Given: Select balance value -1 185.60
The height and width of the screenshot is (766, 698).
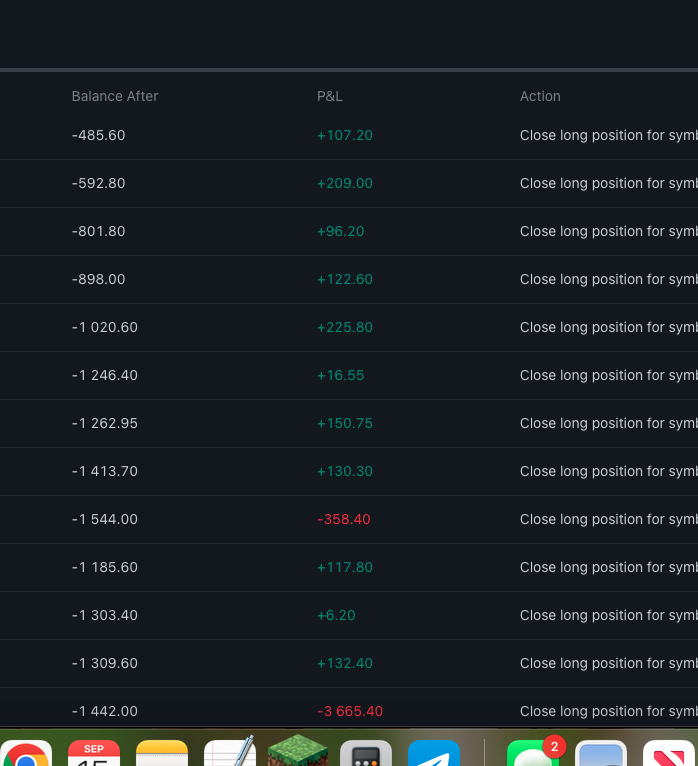Looking at the screenshot, I should point(105,567).
